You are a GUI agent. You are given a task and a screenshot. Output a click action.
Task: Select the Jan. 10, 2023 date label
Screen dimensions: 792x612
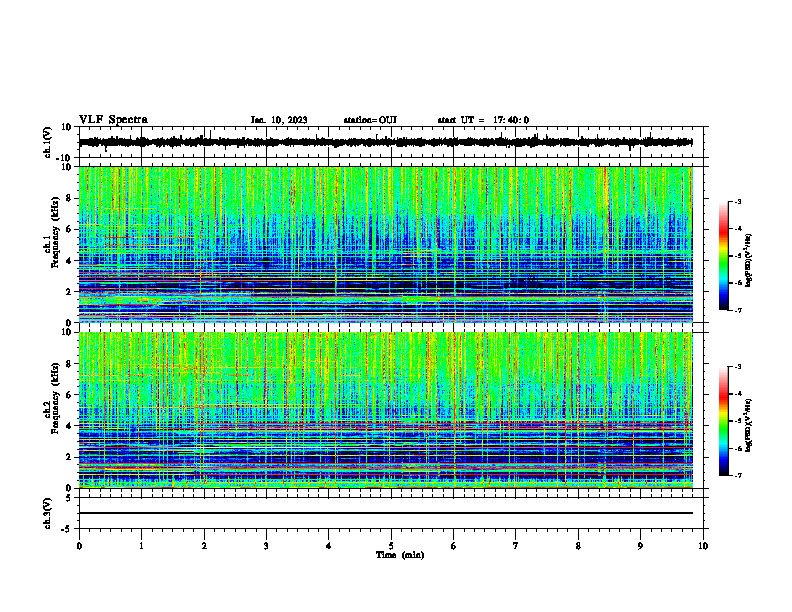(x=279, y=120)
